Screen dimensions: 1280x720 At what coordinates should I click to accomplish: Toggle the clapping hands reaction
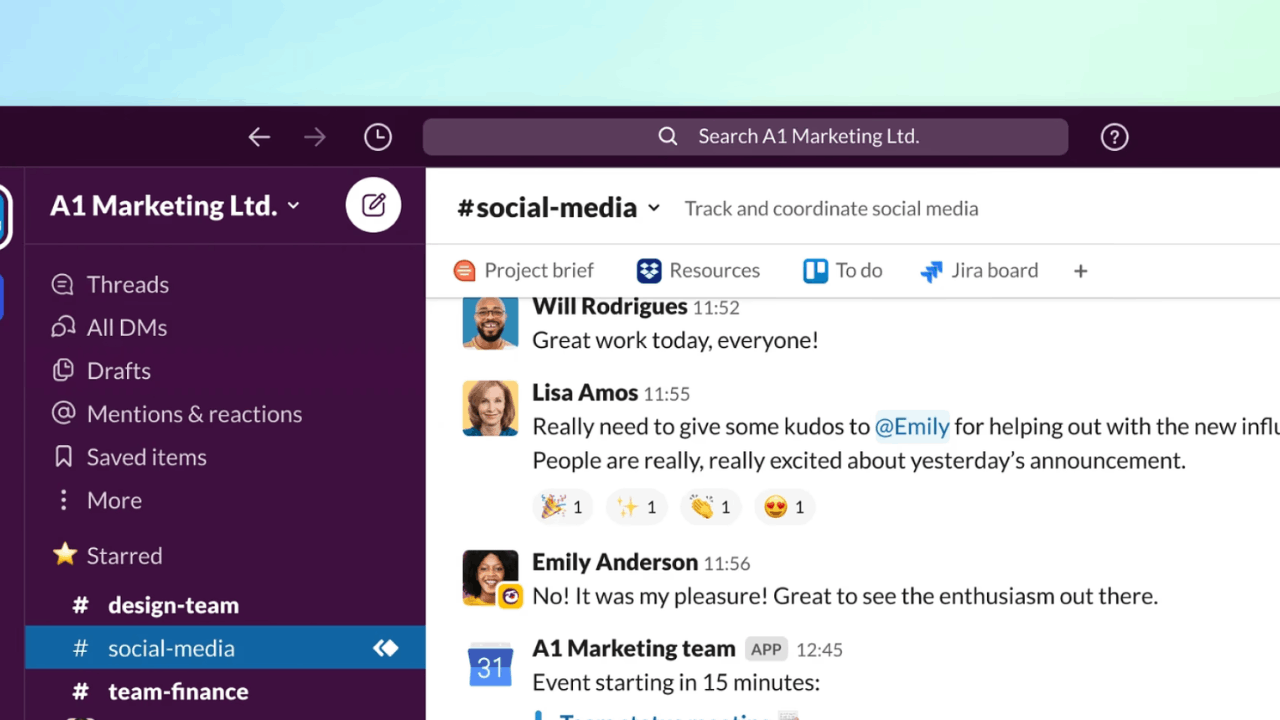coord(710,507)
